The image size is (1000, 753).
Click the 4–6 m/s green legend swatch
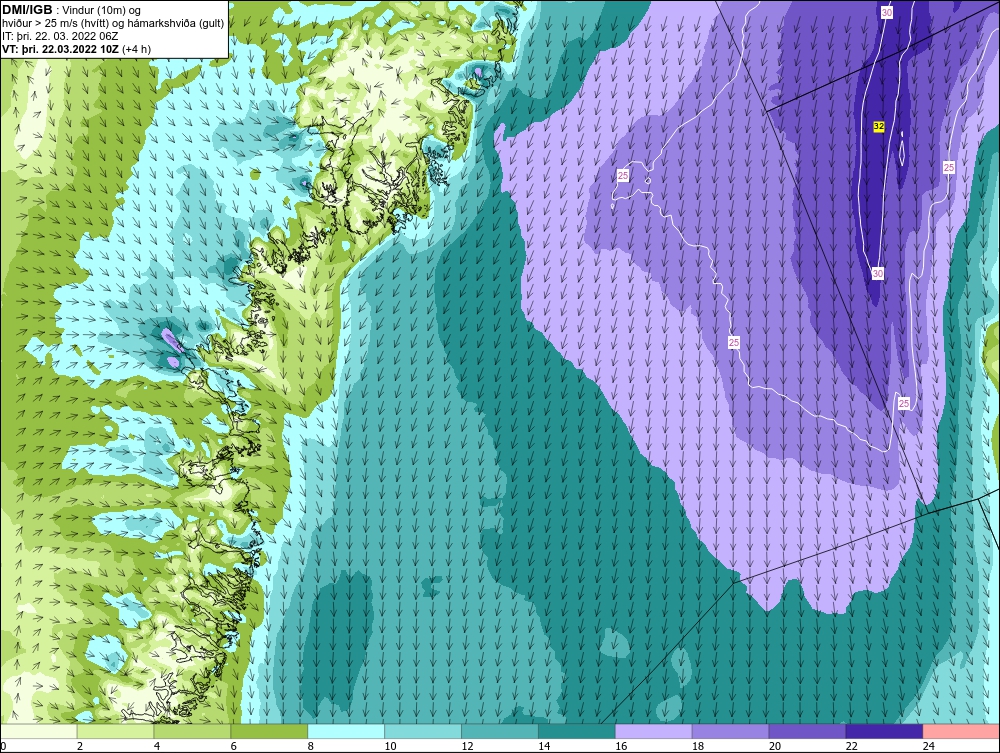click(192, 731)
